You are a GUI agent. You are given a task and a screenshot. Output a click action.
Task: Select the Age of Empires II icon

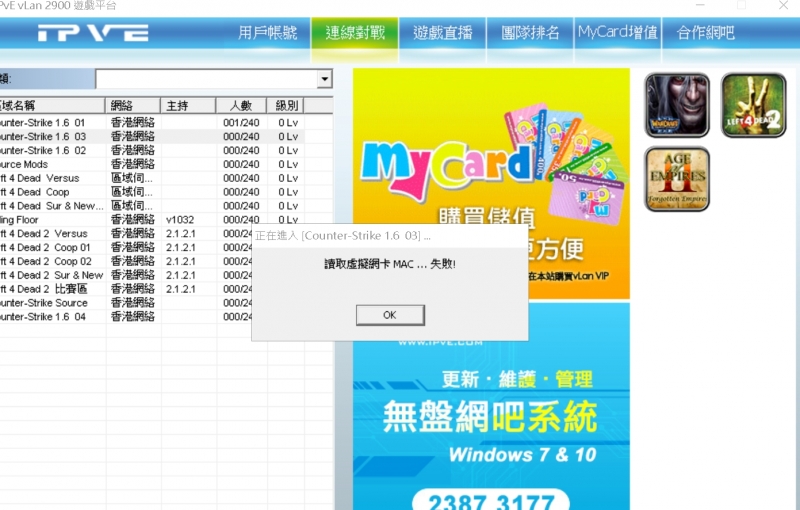pos(677,179)
